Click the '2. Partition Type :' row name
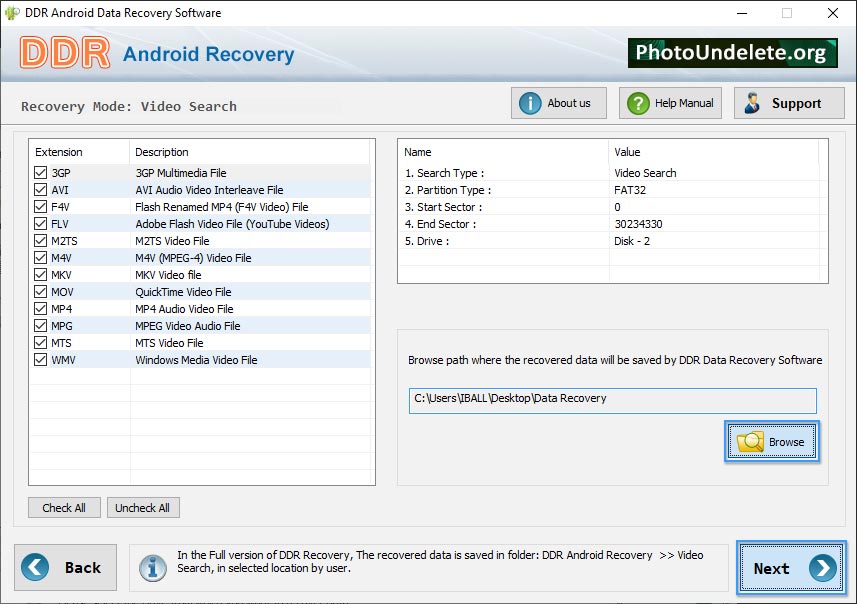Viewport: 857px width, 604px height. [x=448, y=190]
